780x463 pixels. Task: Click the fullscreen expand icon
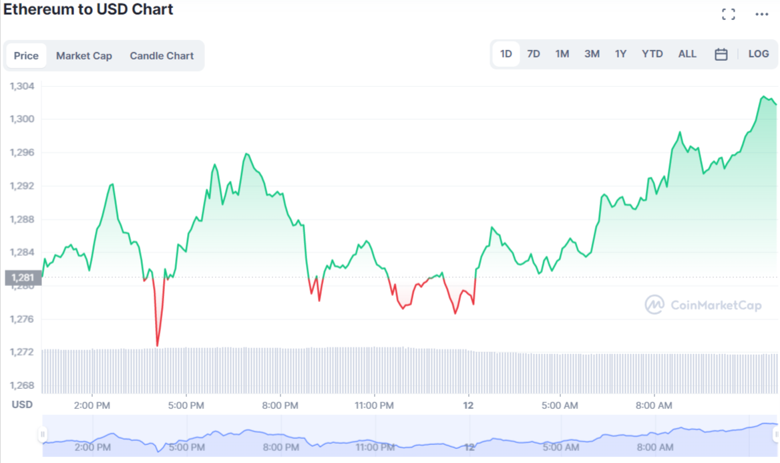click(729, 14)
